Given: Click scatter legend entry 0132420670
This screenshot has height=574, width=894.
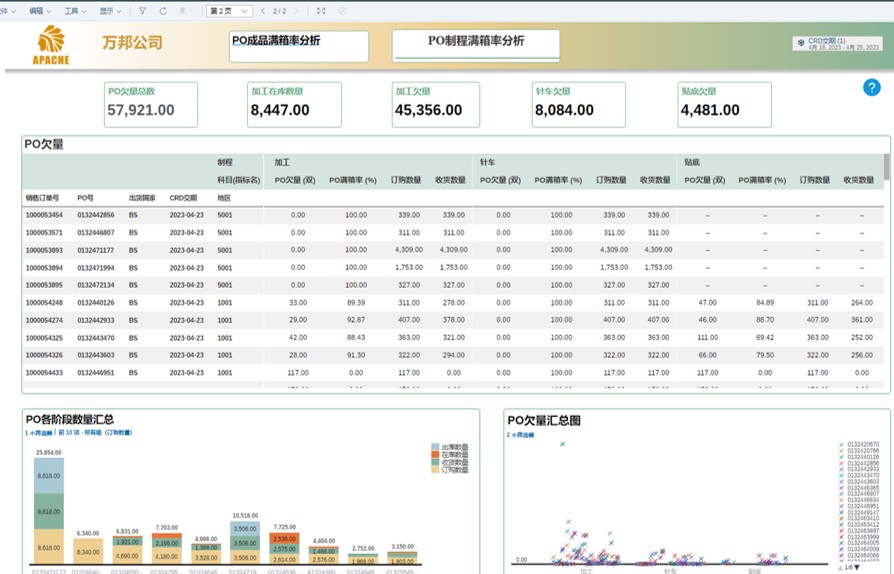Looking at the screenshot, I should point(859,445).
